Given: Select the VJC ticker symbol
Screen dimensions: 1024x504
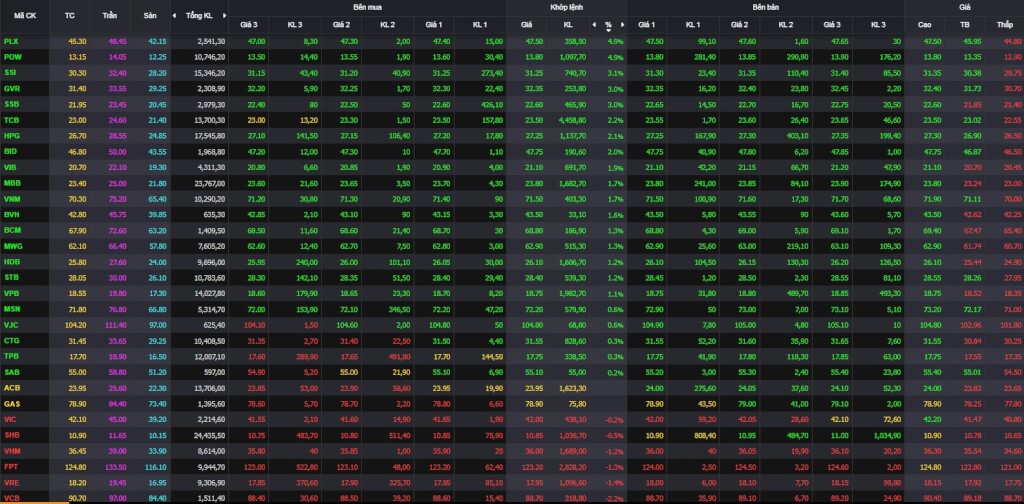Looking at the screenshot, I should point(11,325).
